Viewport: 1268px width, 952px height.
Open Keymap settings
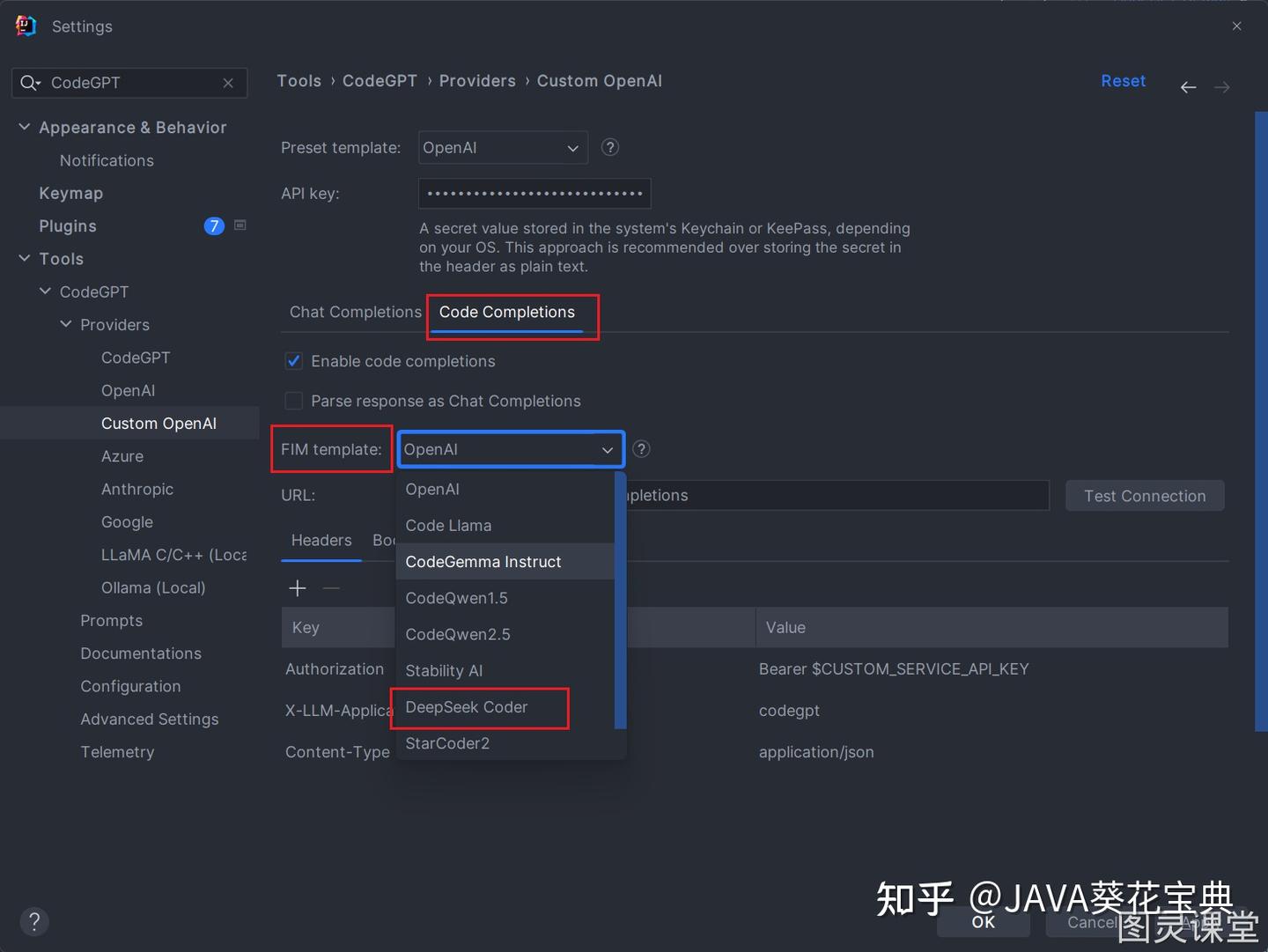[71, 193]
